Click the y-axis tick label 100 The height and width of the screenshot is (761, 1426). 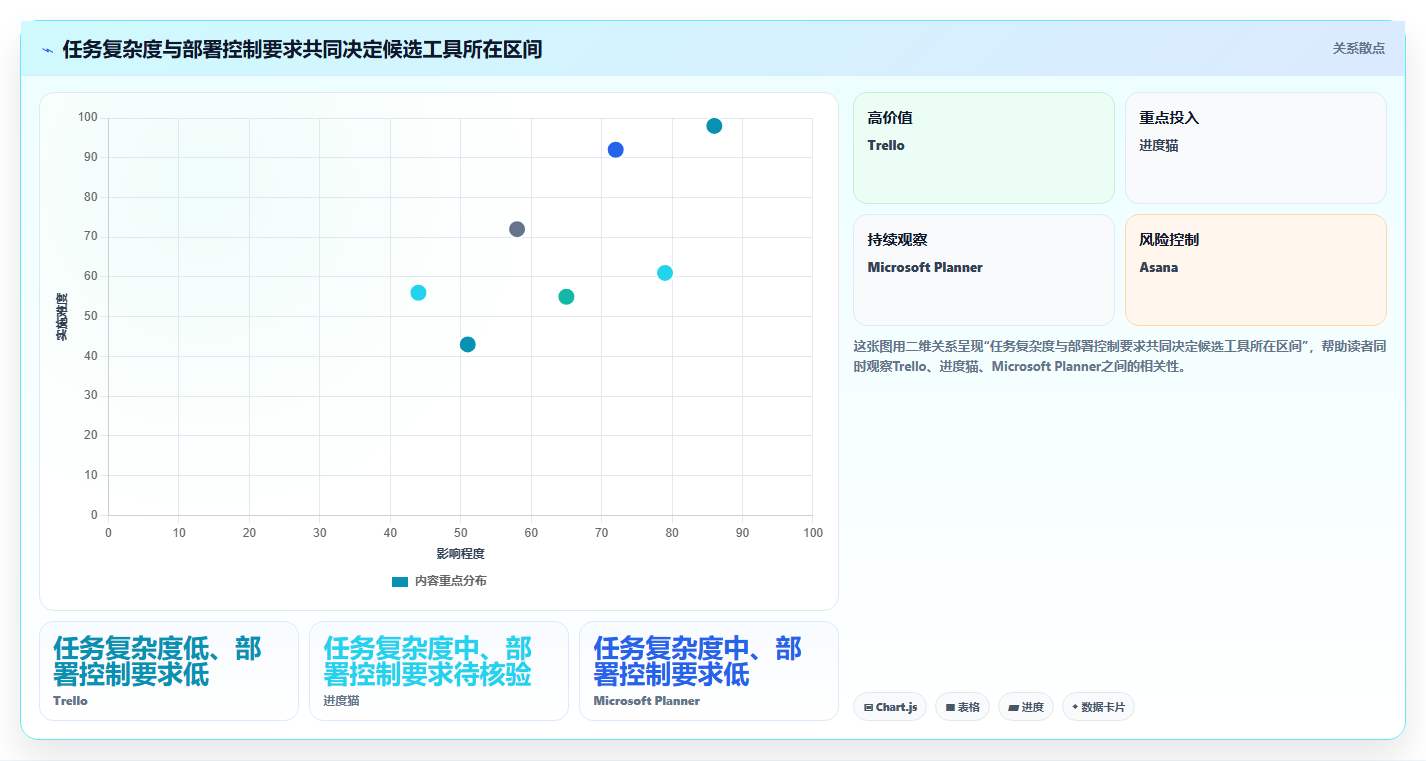point(88,118)
